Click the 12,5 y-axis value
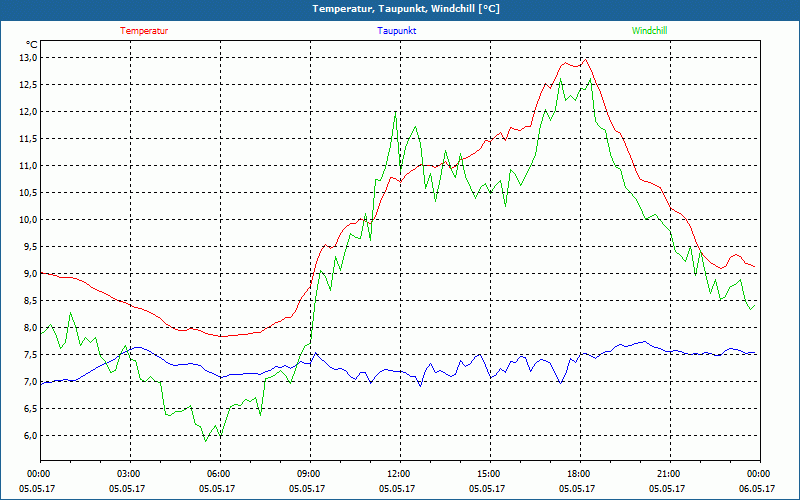Viewport: 800px width, 500px height. click(x=29, y=85)
